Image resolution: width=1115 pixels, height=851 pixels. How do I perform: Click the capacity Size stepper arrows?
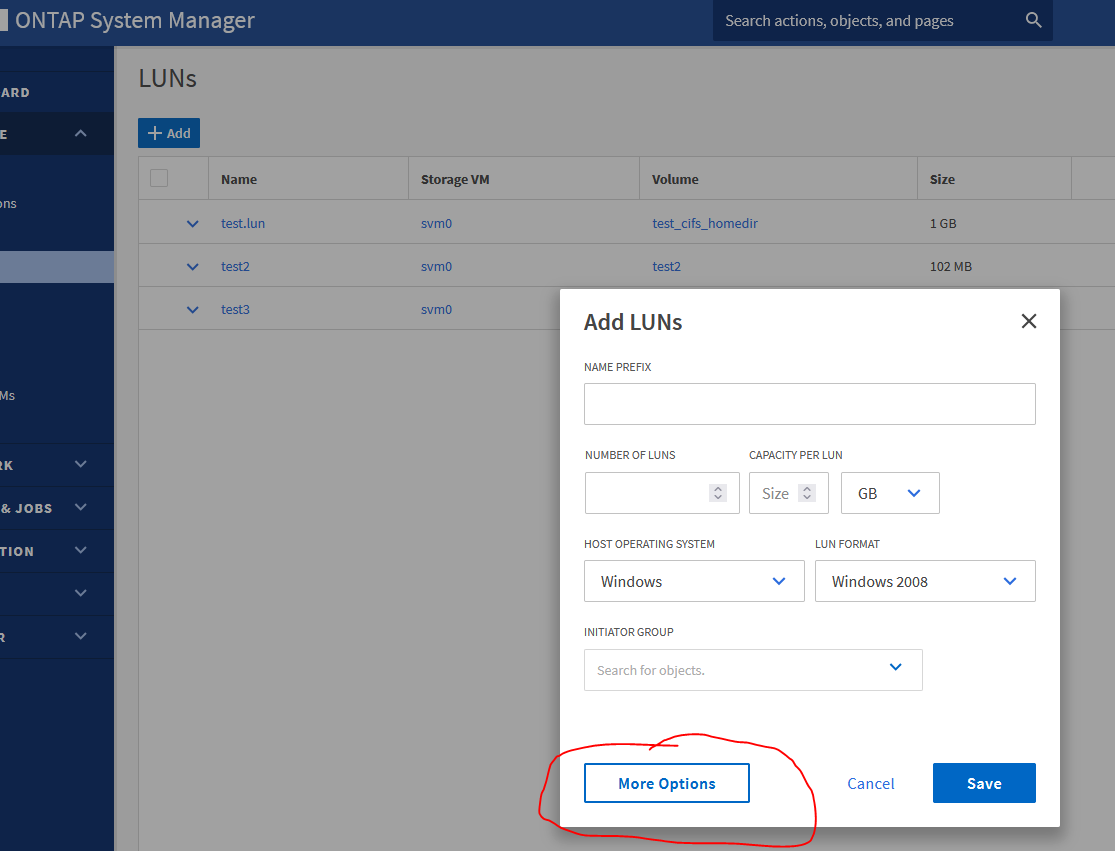807,493
